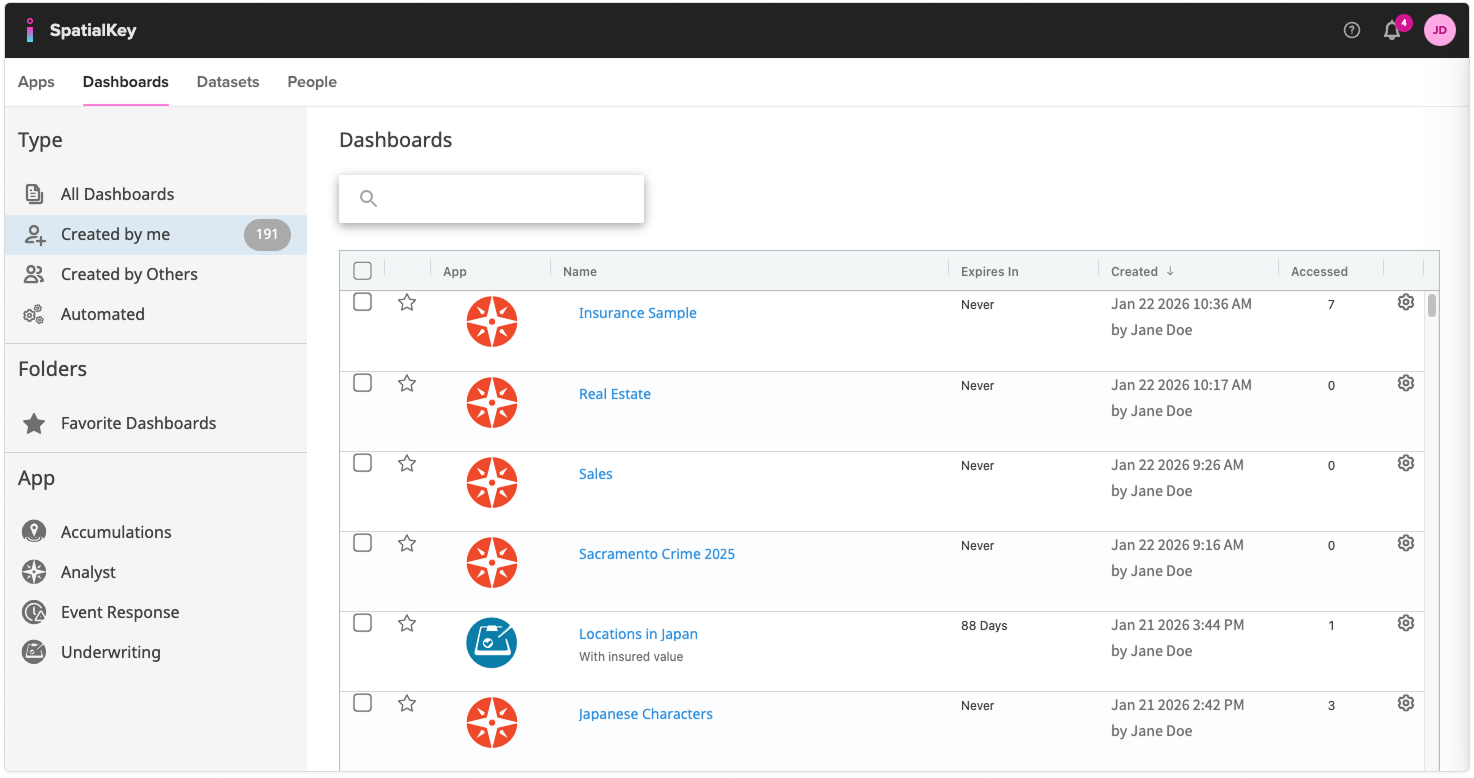This screenshot has width=1474, height=778.
Task: Click the Locations in Japan app icon
Action: 492,642
